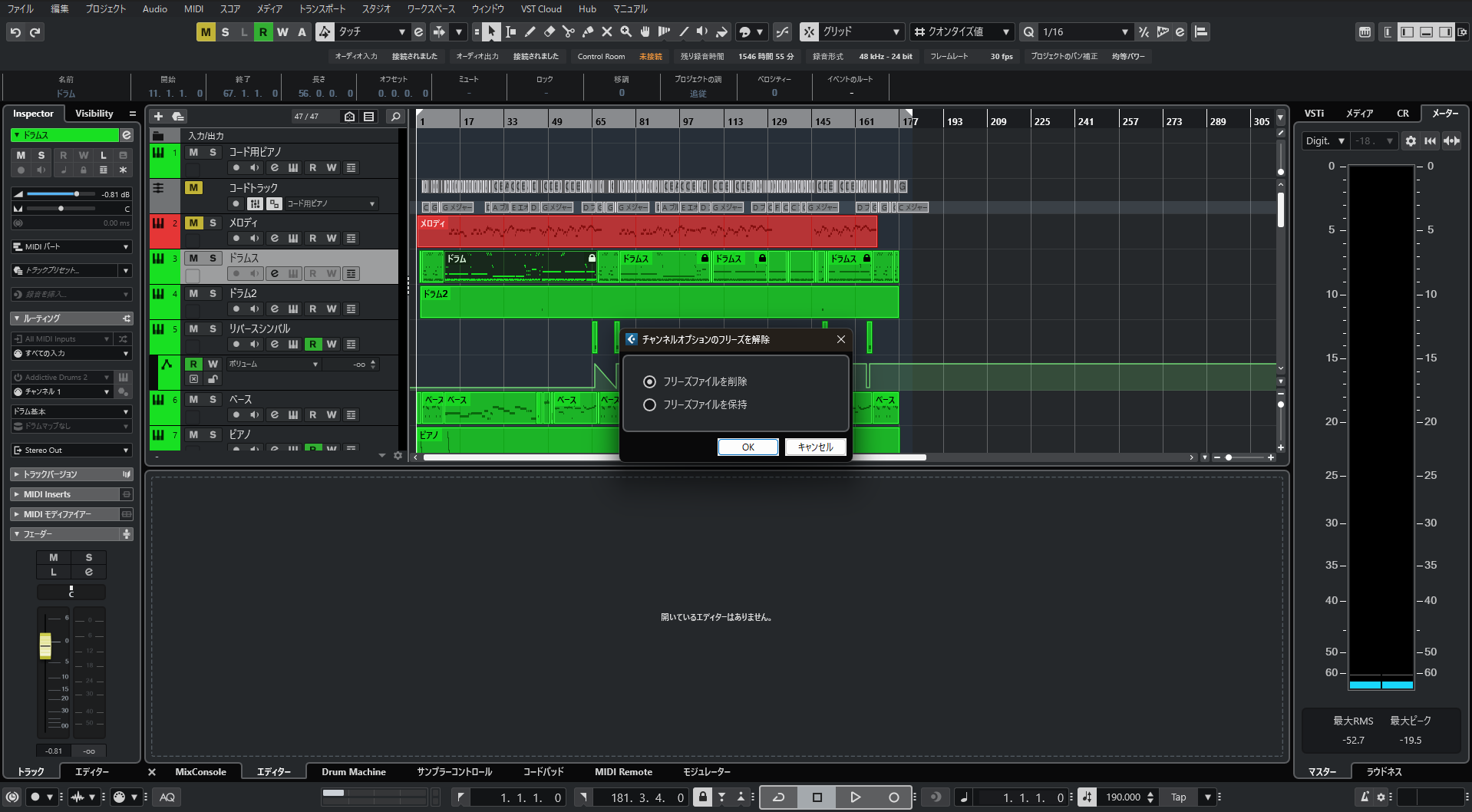This screenshot has height=812, width=1472.
Task: Click the Add Track plus icon
Action: (158, 117)
